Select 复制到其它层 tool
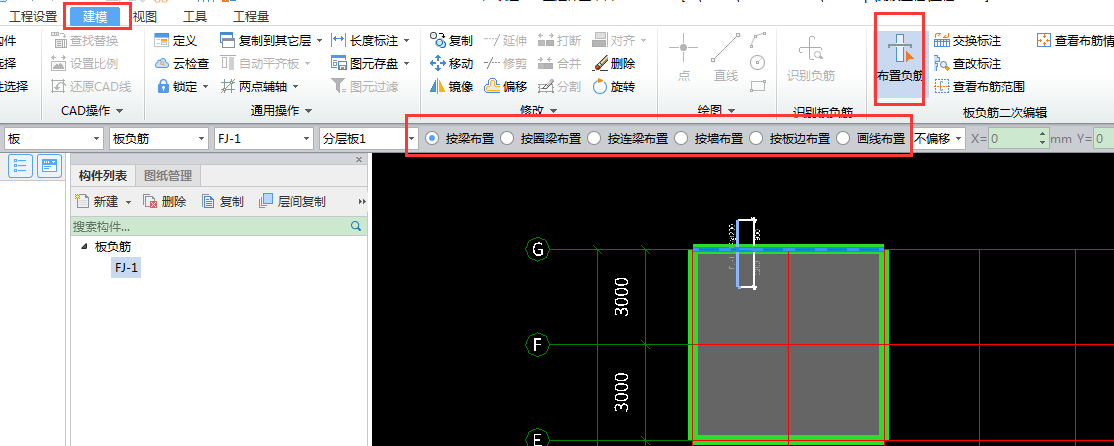 271,40
